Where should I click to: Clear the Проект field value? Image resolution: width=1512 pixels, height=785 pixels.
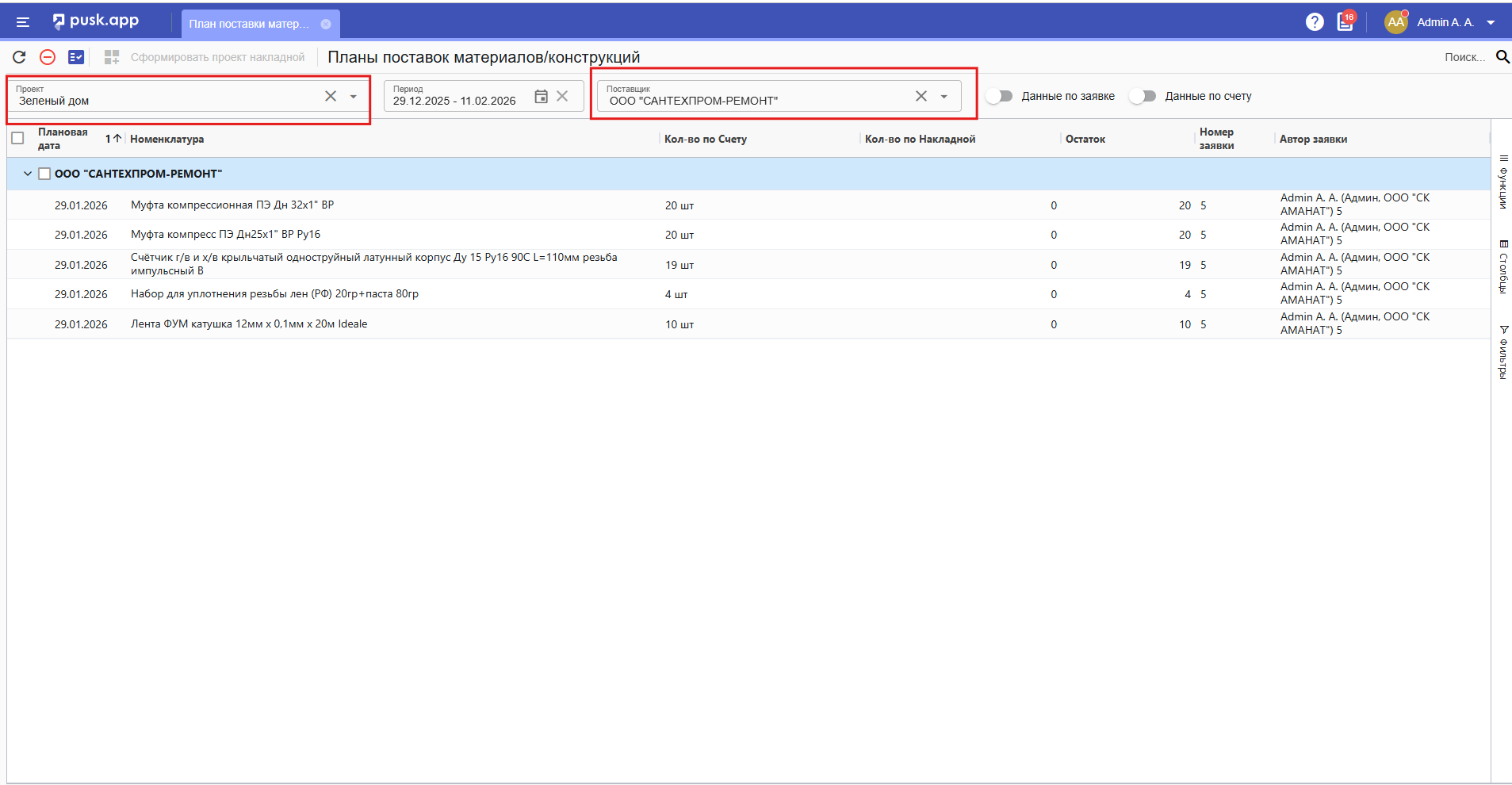tap(331, 96)
